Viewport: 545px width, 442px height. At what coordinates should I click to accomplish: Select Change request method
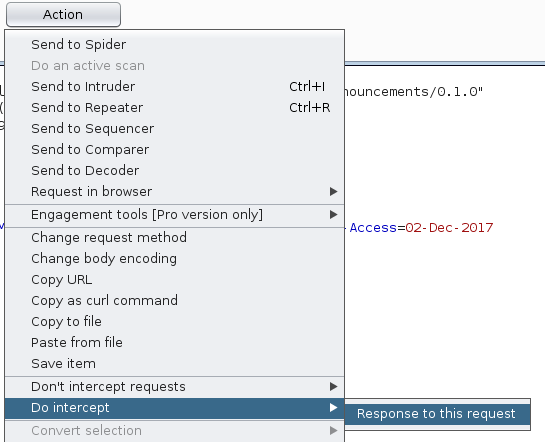(174, 237)
